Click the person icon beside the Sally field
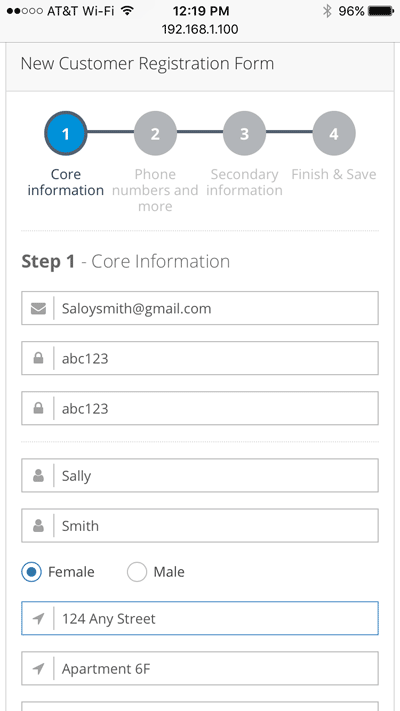The width and height of the screenshot is (400, 711). (39, 476)
